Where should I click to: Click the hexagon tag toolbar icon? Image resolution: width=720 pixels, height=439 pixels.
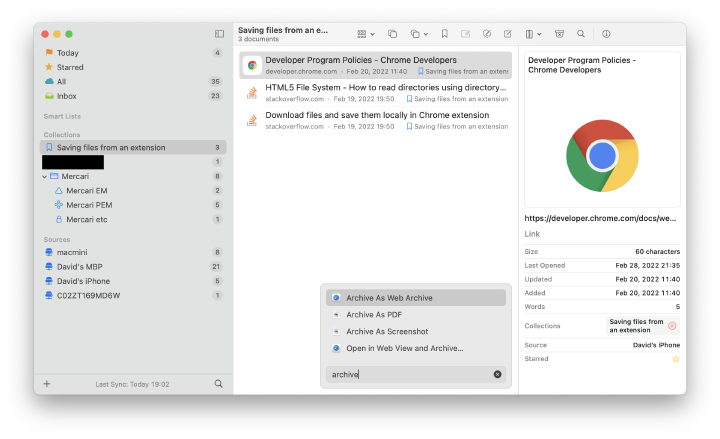pyautogui.click(x=487, y=34)
